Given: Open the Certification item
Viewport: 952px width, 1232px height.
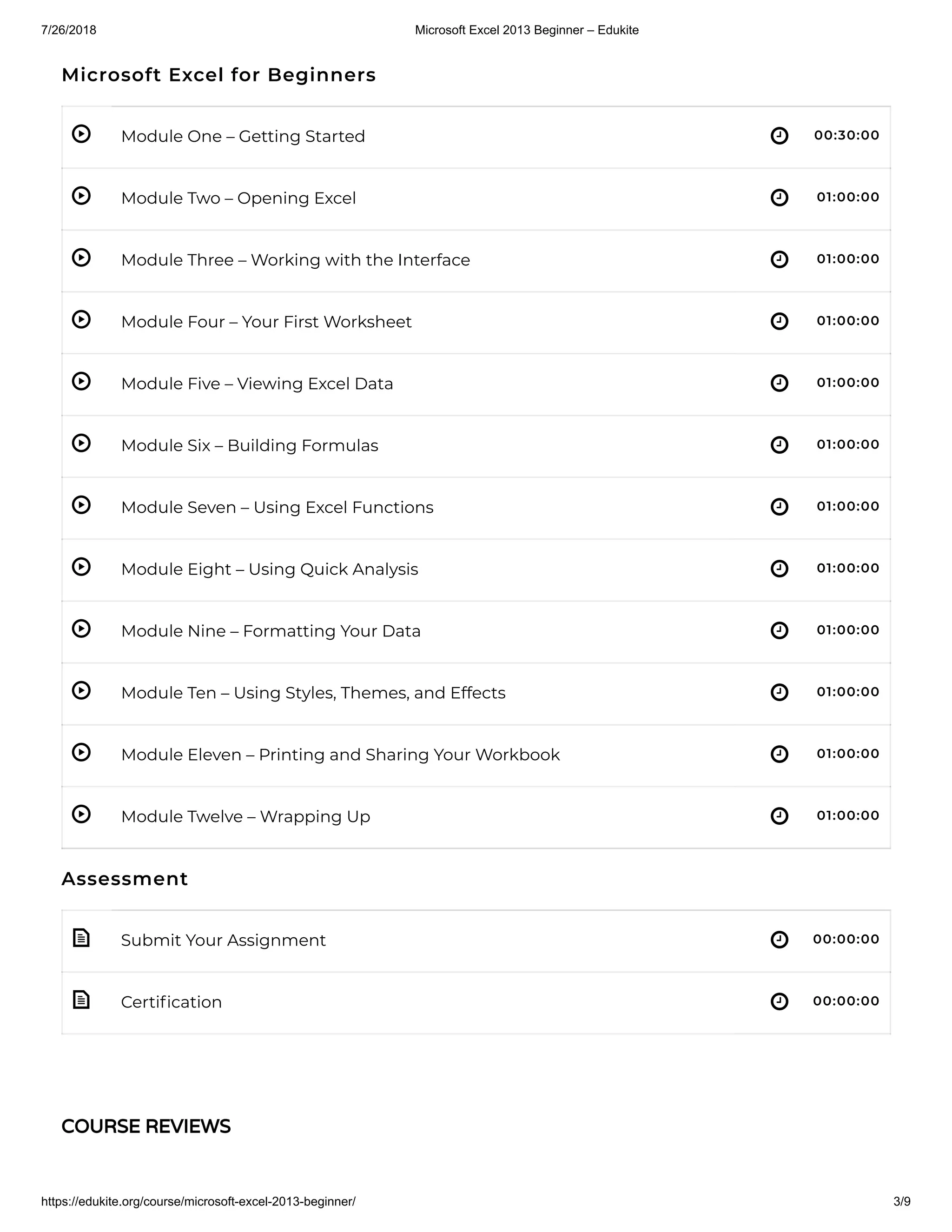Looking at the screenshot, I should [x=172, y=1002].
